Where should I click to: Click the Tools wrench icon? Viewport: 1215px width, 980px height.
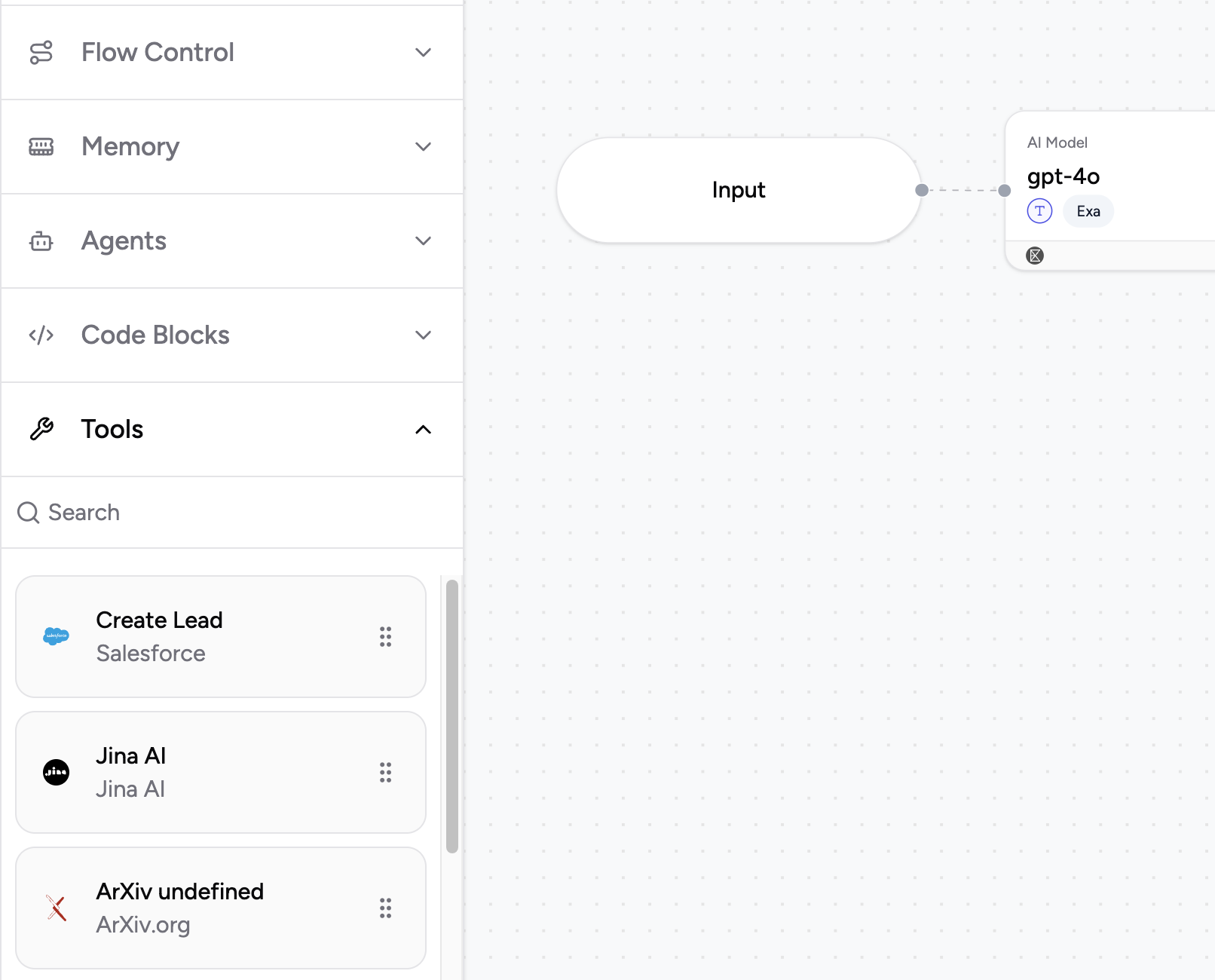pos(41,429)
